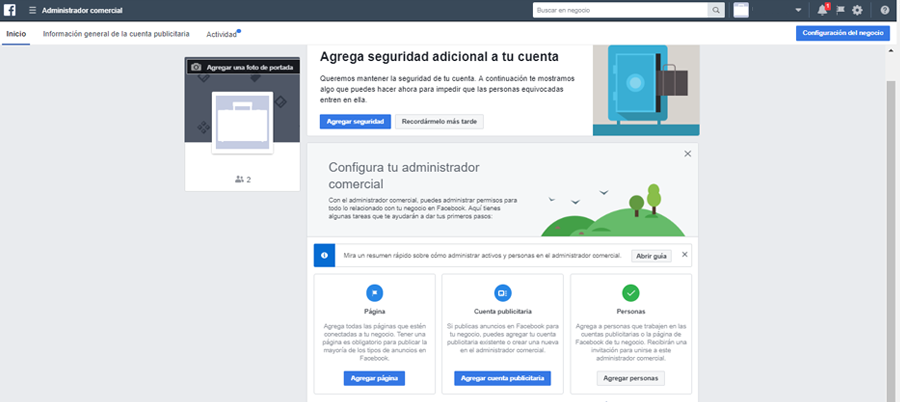Click the Agregar personas button
Image resolution: width=900 pixels, height=402 pixels.
(631, 378)
